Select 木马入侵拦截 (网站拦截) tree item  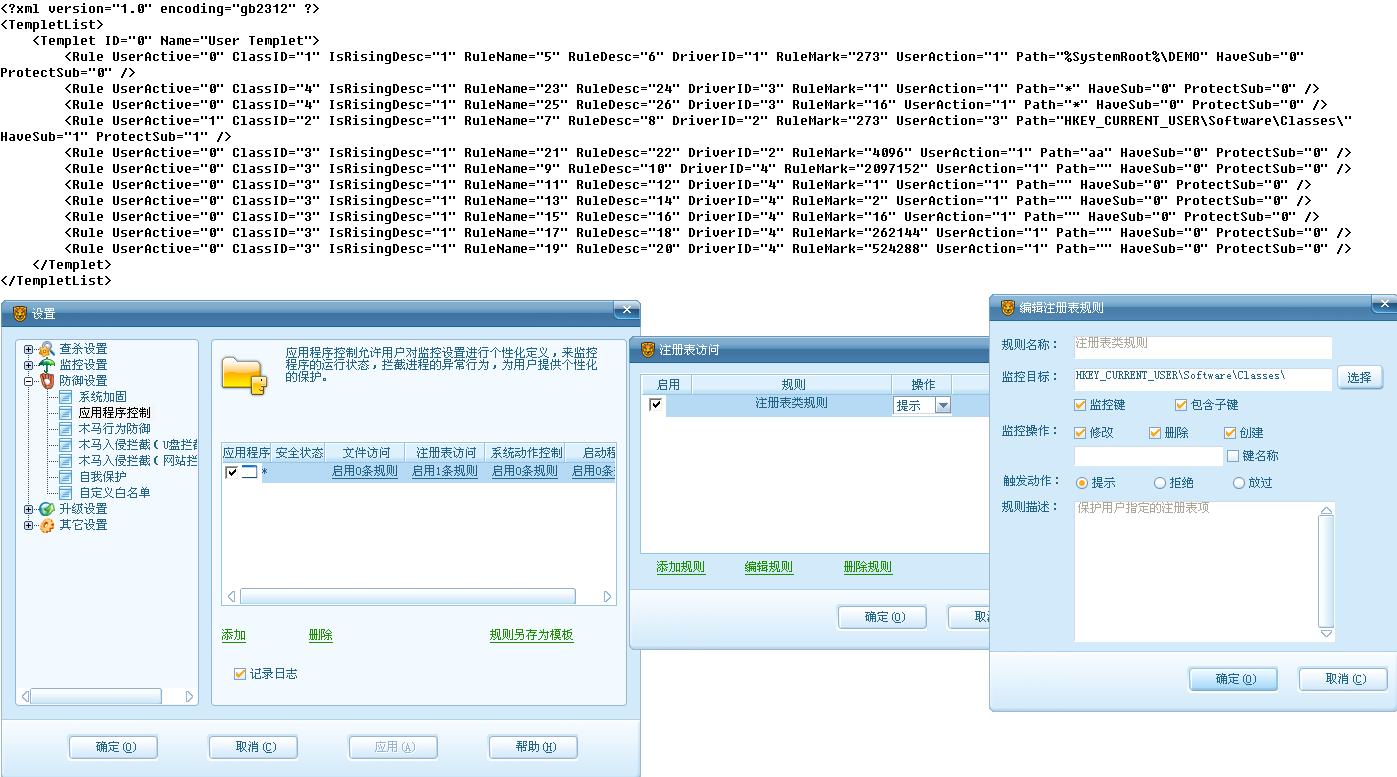[138, 461]
